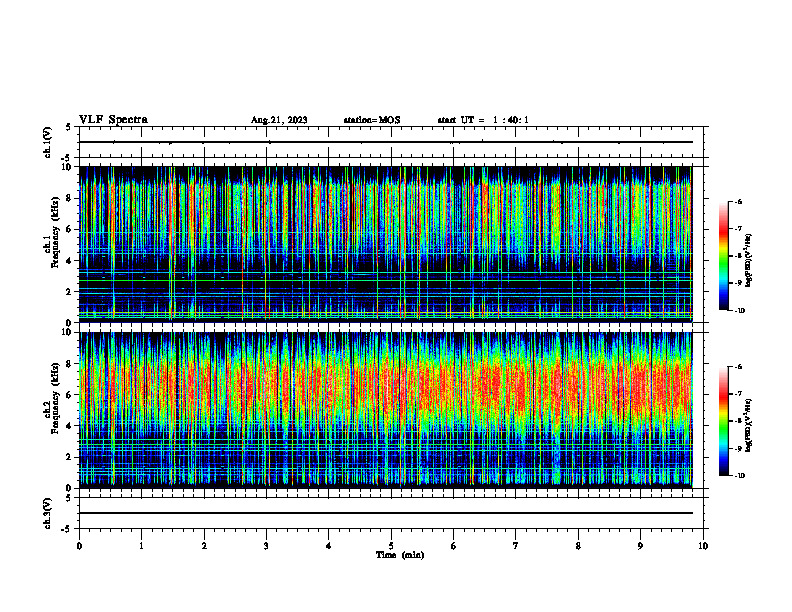
Task: Click the "2" tick on the time axis
Action: [x=204, y=546]
